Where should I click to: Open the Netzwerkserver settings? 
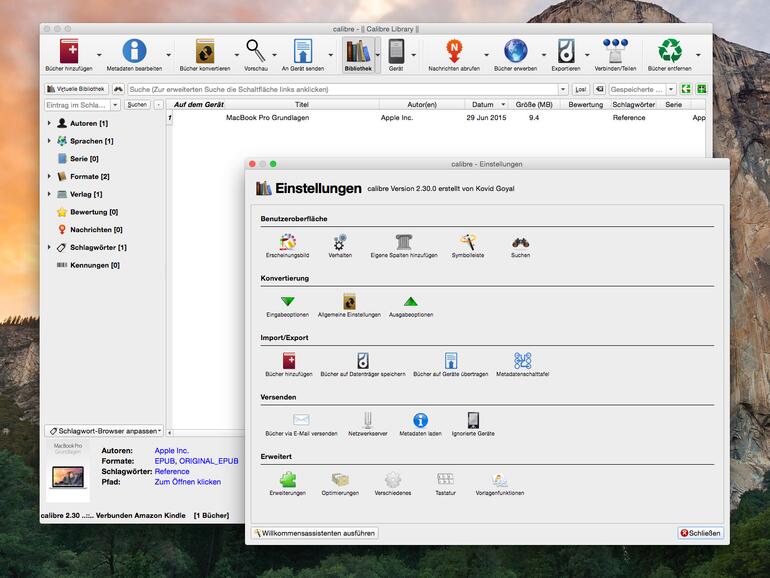click(368, 420)
